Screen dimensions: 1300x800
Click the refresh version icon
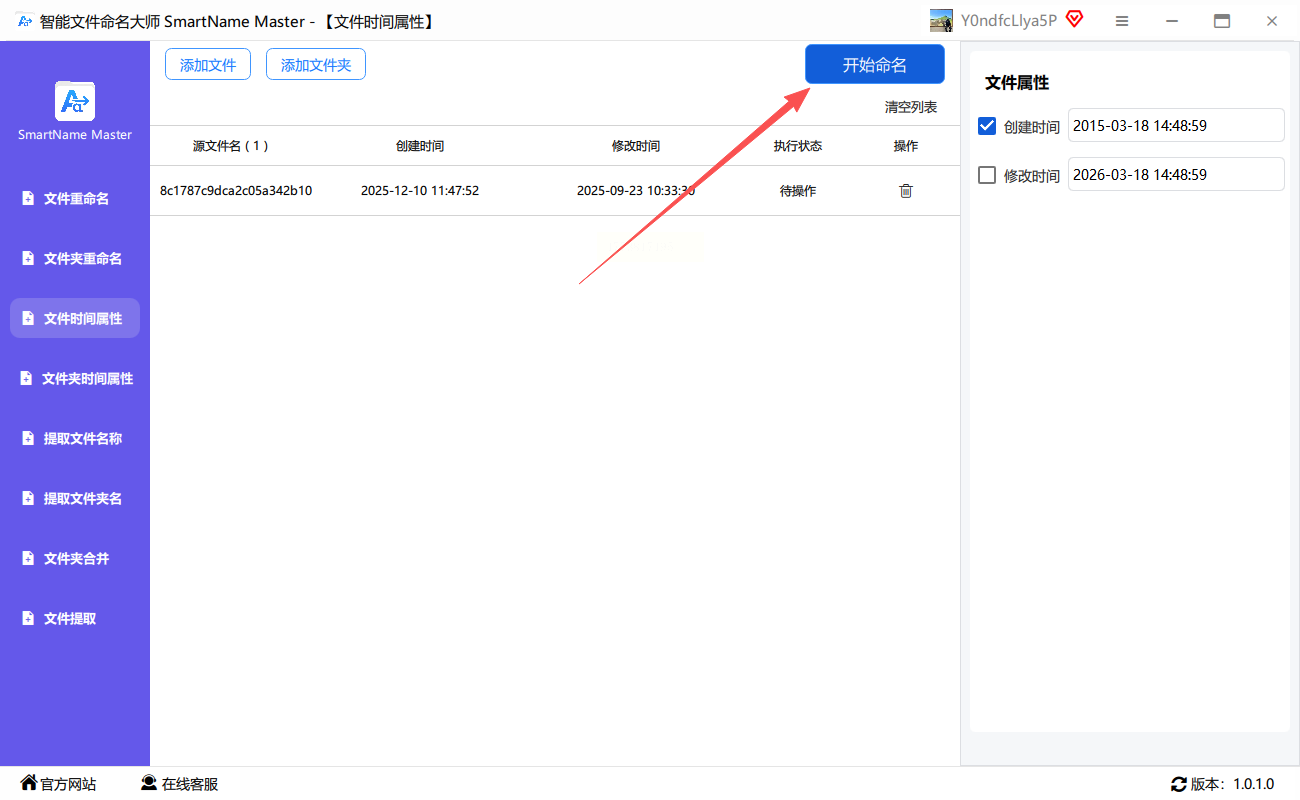1178,784
